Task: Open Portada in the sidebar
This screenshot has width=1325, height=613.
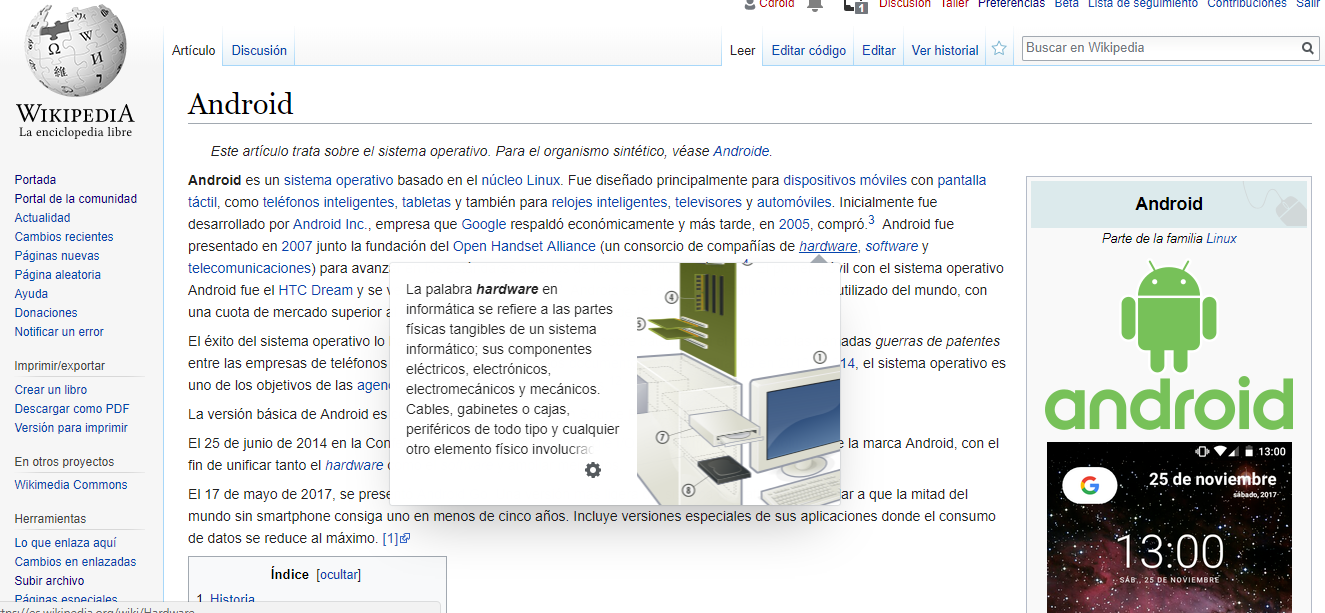Action: (35, 180)
